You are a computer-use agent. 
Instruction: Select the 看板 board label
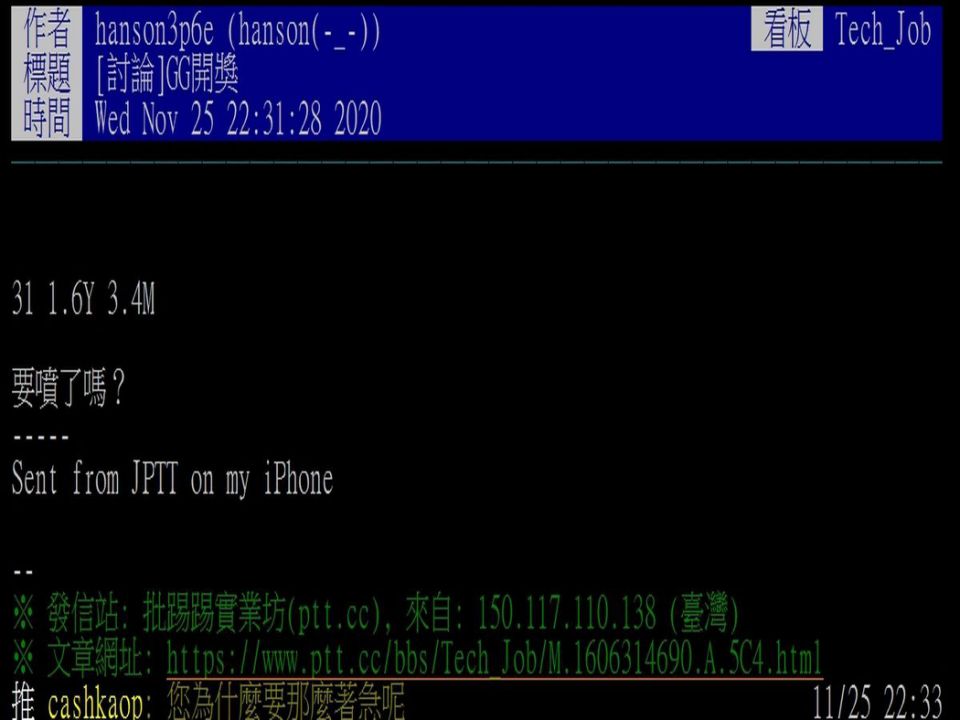tap(787, 29)
